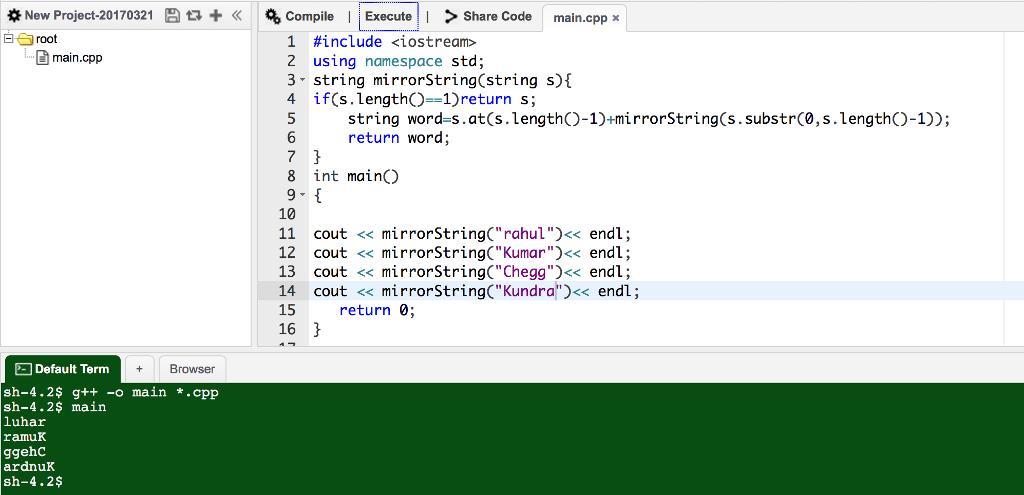The height and width of the screenshot is (495, 1024).
Task: Click 'sh-4.2$ main' command line
Action: pos(54,407)
